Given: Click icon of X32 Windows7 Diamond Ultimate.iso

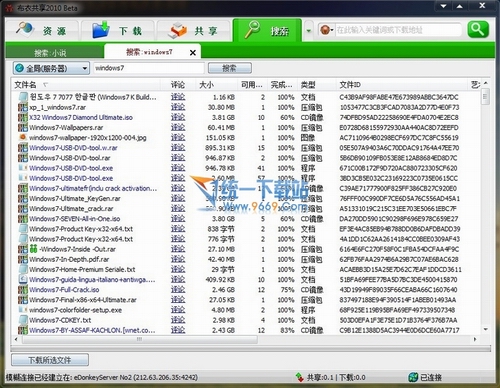Looking at the screenshot, I should (x=23, y=117).
